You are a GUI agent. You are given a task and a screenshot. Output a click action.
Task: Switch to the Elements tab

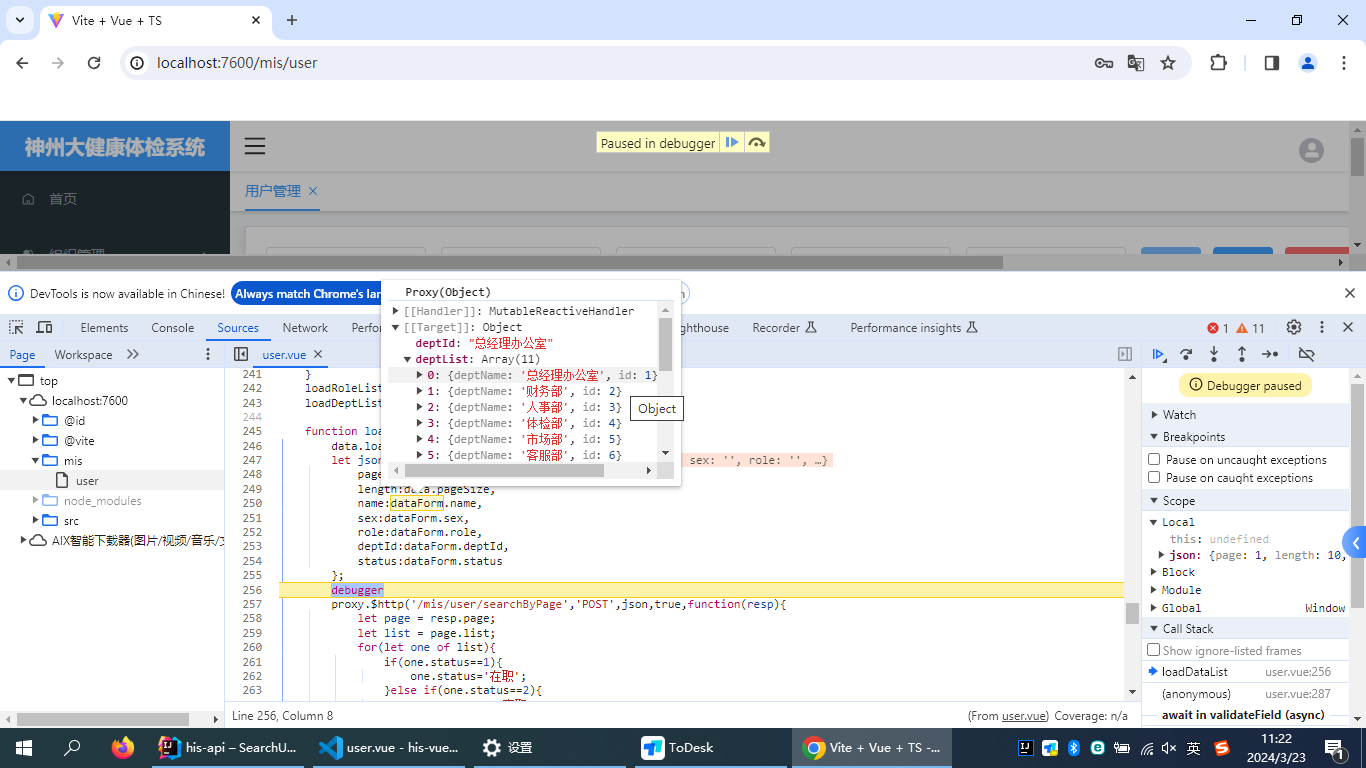click(104, 327)
